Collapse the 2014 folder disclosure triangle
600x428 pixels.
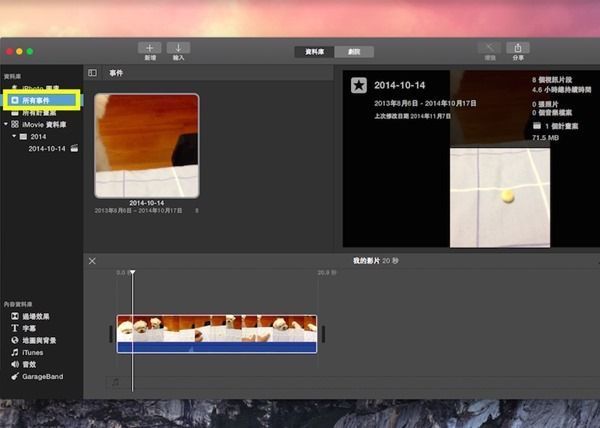coord(14,136)
